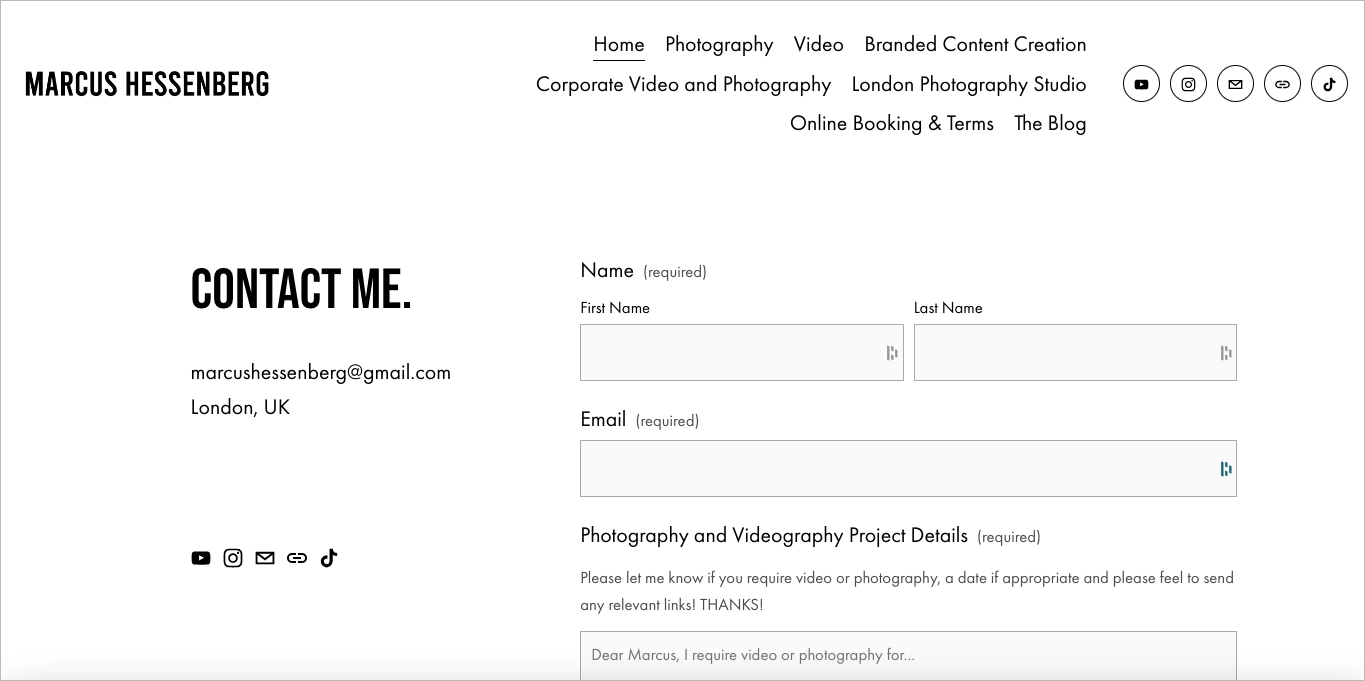Select the TikTok icon under Contact Me
The image size is (1365, 681).
(x=329, y=558)
